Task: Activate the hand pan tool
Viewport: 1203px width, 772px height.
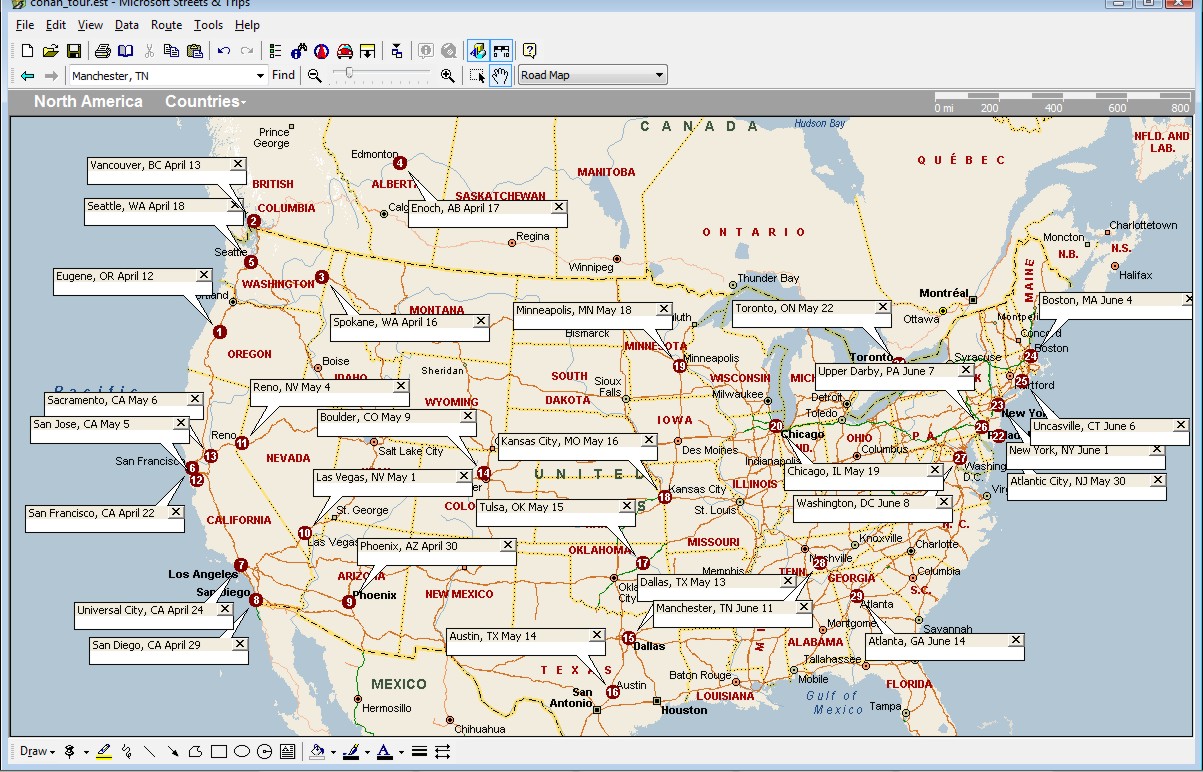Action: [500, 75]
